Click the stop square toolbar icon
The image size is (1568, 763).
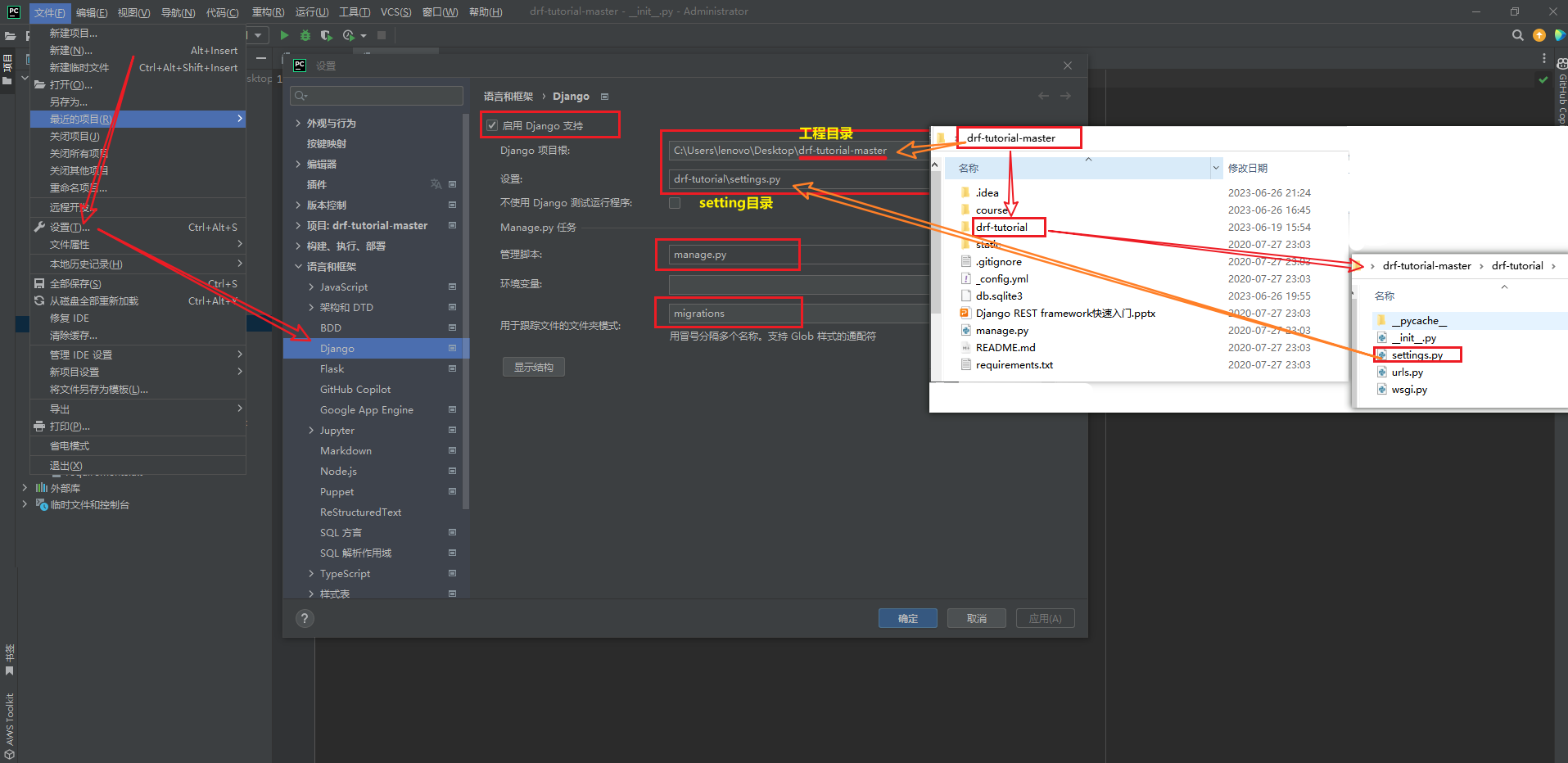click(382, 35)
